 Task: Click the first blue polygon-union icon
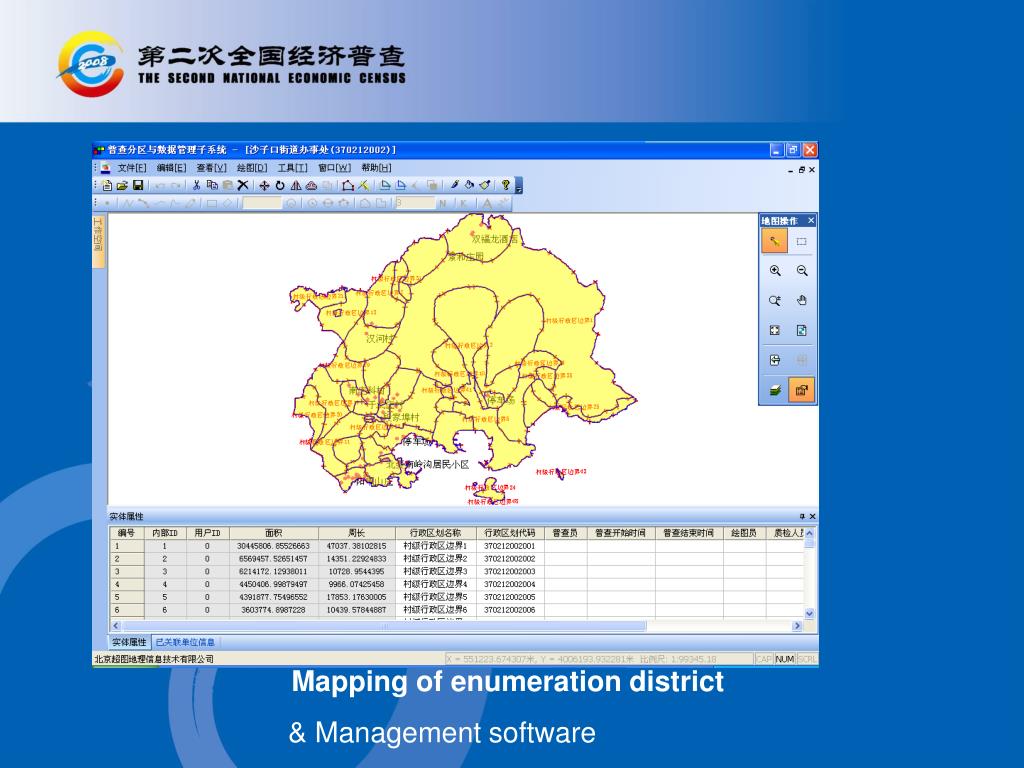click(385, 185)
